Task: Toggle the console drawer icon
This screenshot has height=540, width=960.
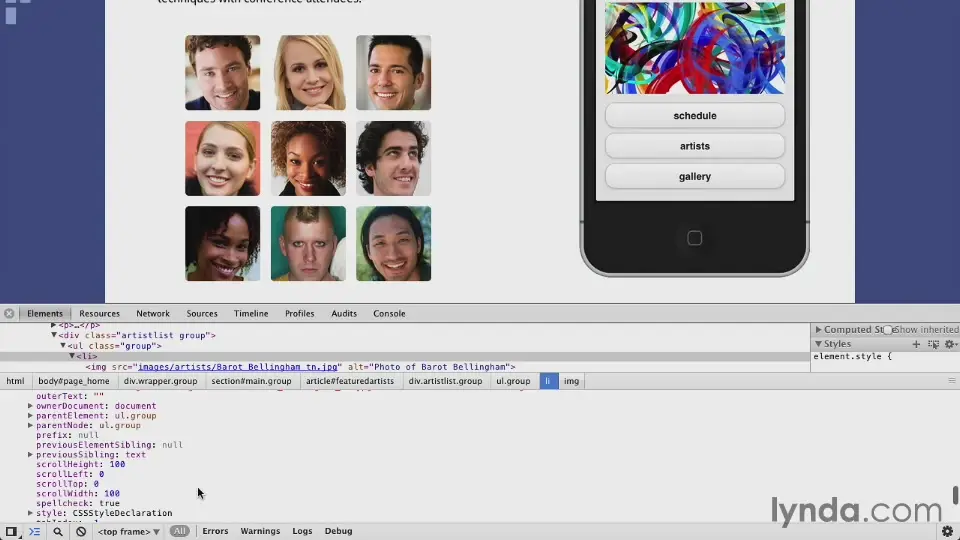Action: tap(34, 531)
